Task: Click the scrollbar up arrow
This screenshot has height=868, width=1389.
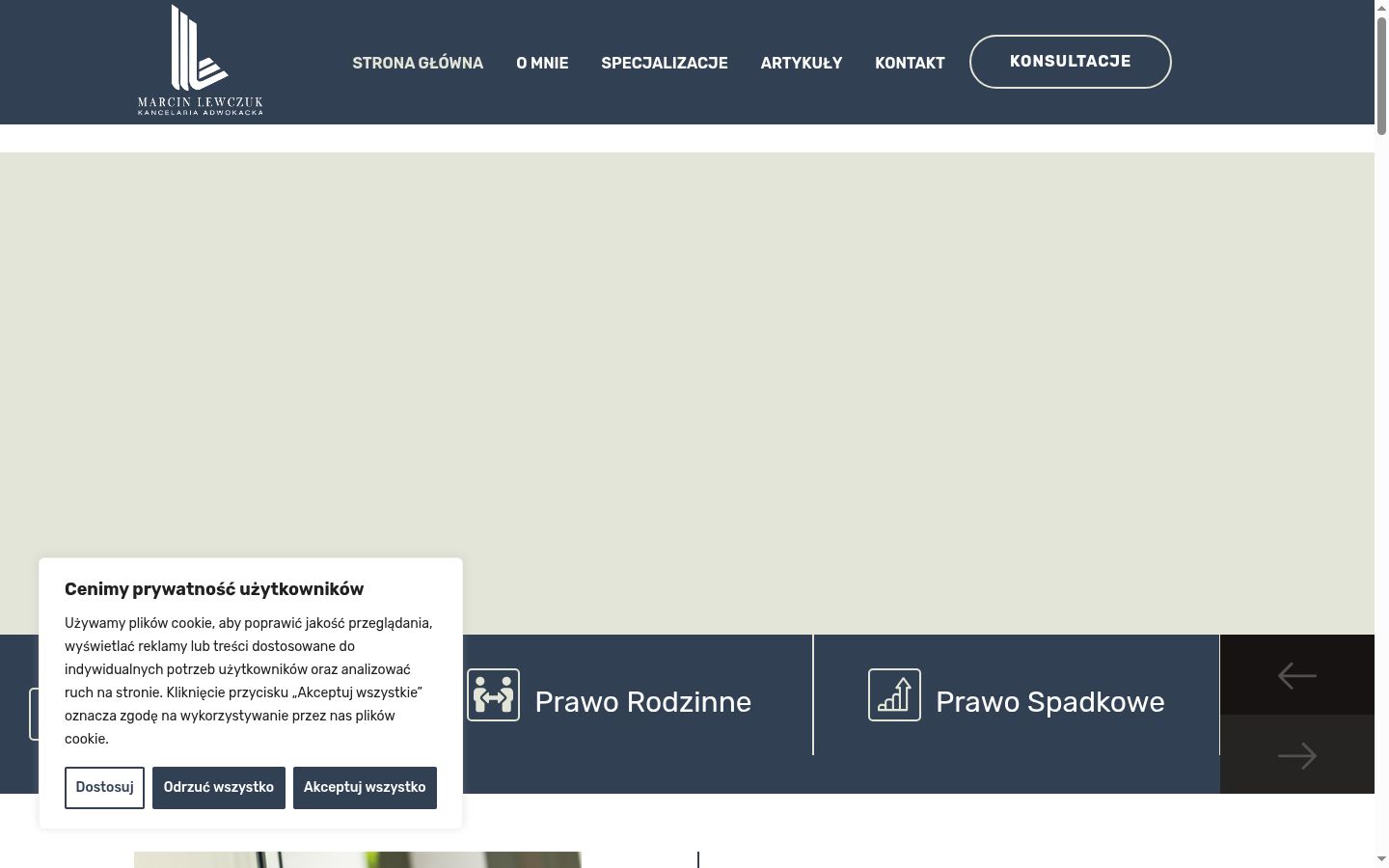Action: point(1381,8)
